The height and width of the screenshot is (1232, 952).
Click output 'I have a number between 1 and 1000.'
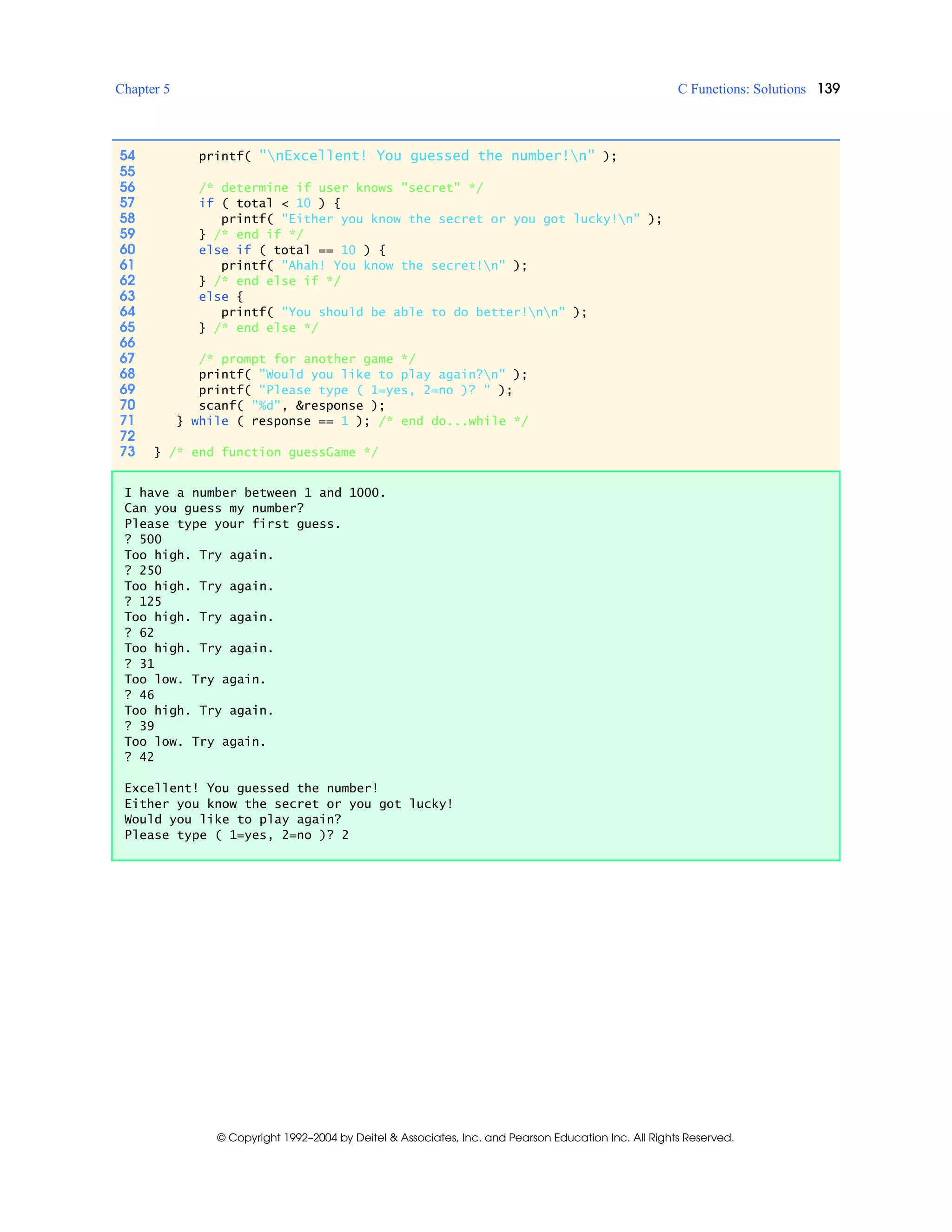(x=255, y=493)
